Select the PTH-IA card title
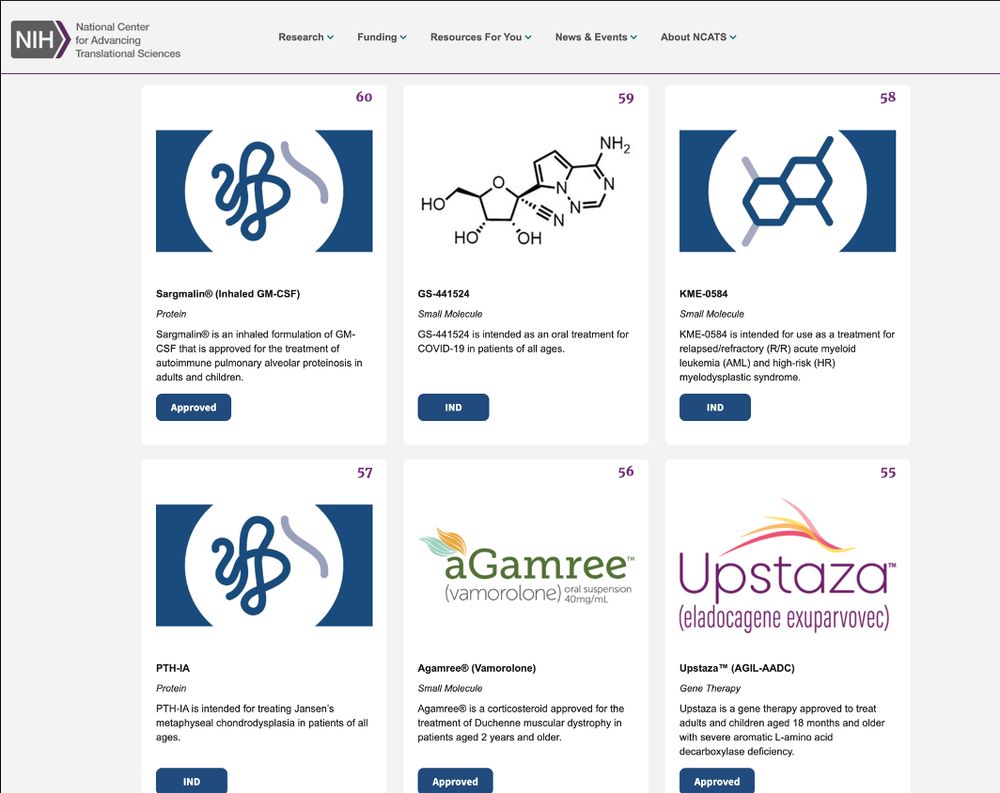The image size is (1000, 793). (x=173, y=668)
